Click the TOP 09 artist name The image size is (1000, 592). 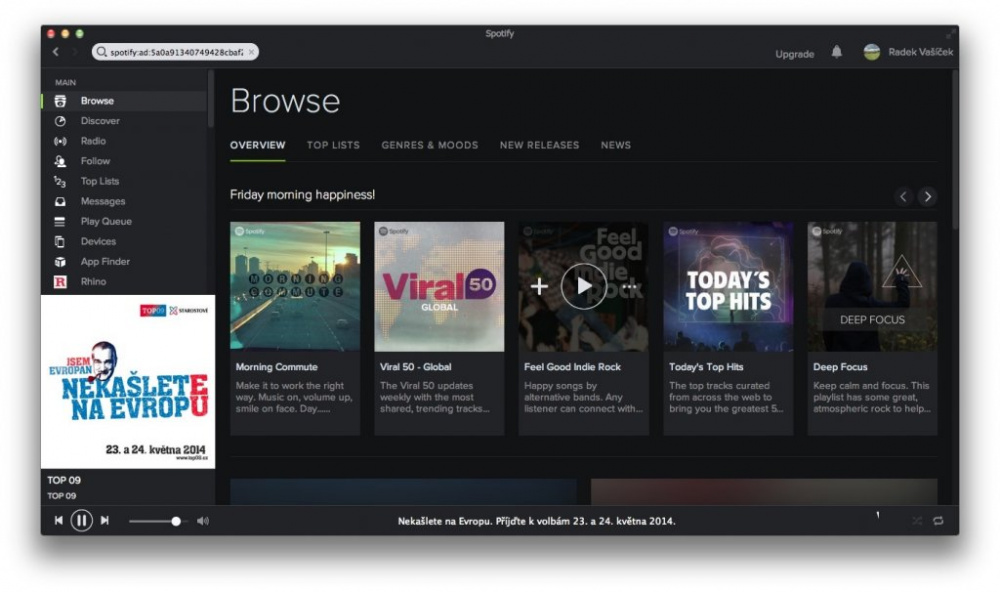pos(61,496)
